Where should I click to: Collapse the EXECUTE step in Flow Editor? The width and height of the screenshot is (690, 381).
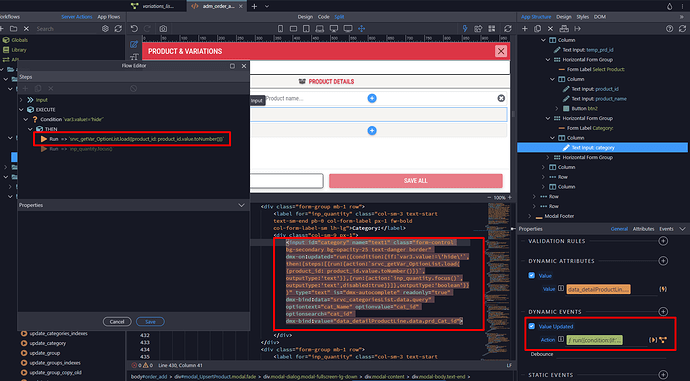coord(21,110)
